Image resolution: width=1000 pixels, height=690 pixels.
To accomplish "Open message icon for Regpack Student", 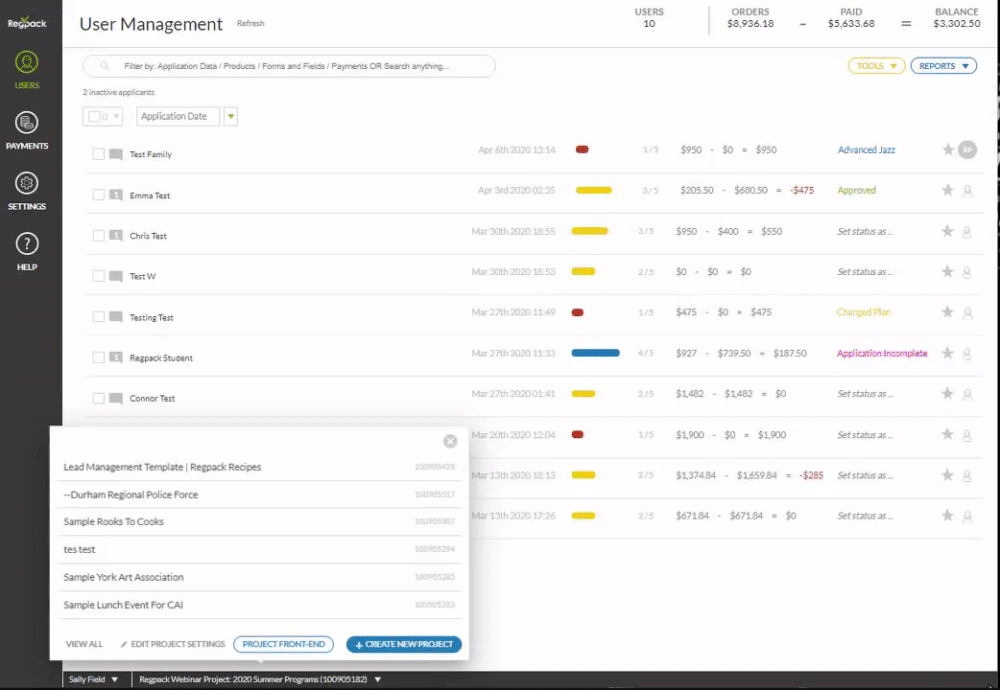I will [x=115, y=357].
